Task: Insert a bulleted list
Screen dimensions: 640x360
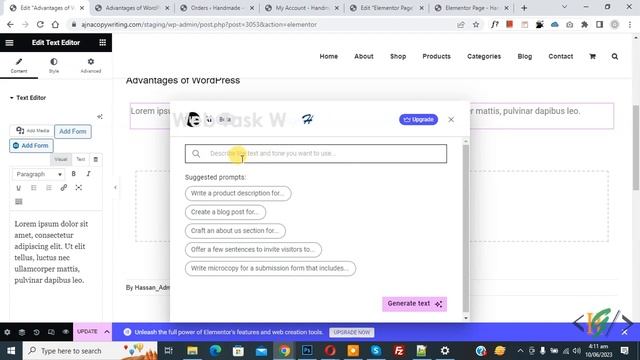Action: (x=33, y=188)
